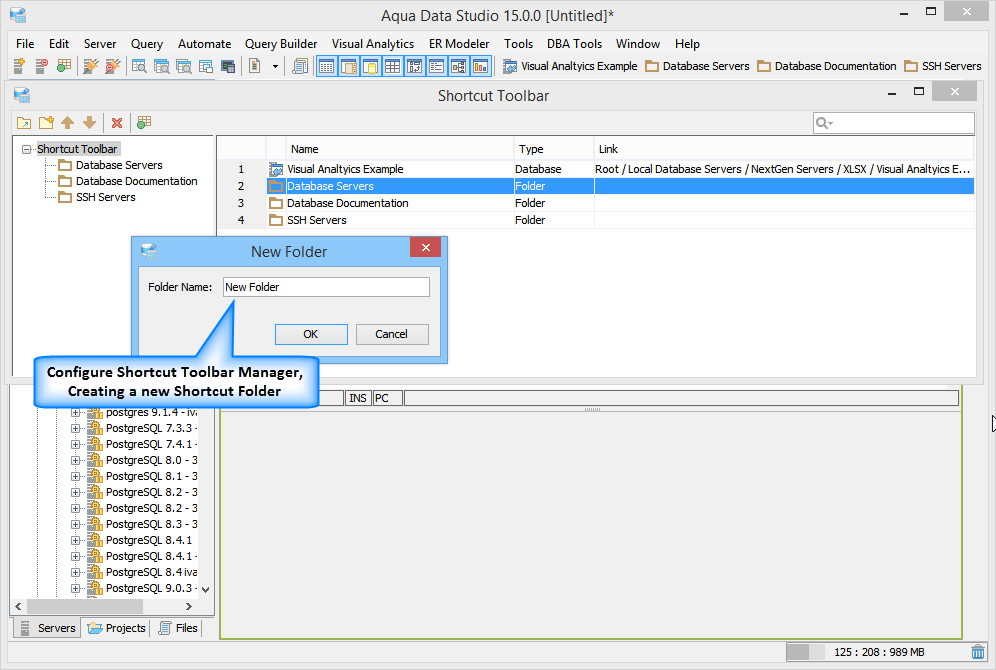The width and height of the screenshot is (996, 670).
Task: Click the Link column header
Action: [784, 149]
